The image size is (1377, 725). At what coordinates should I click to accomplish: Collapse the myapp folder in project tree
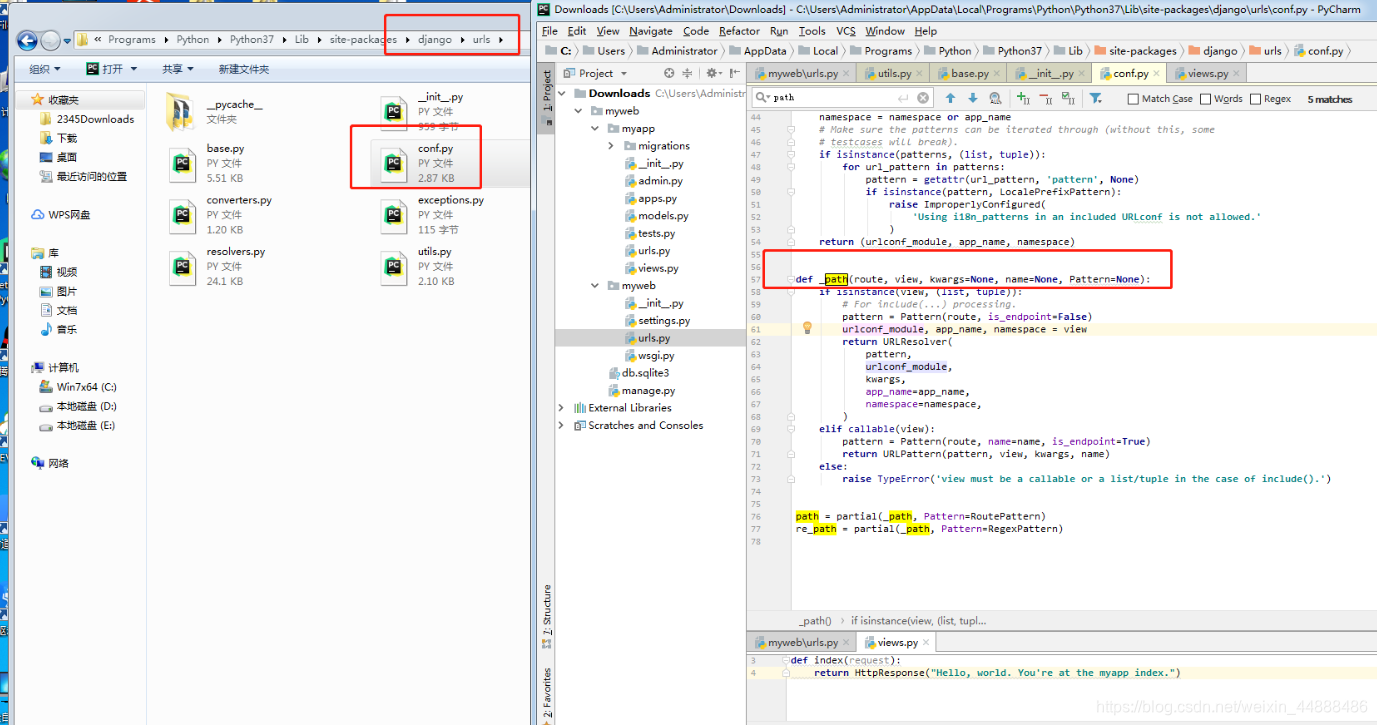[x=596, y=128]
